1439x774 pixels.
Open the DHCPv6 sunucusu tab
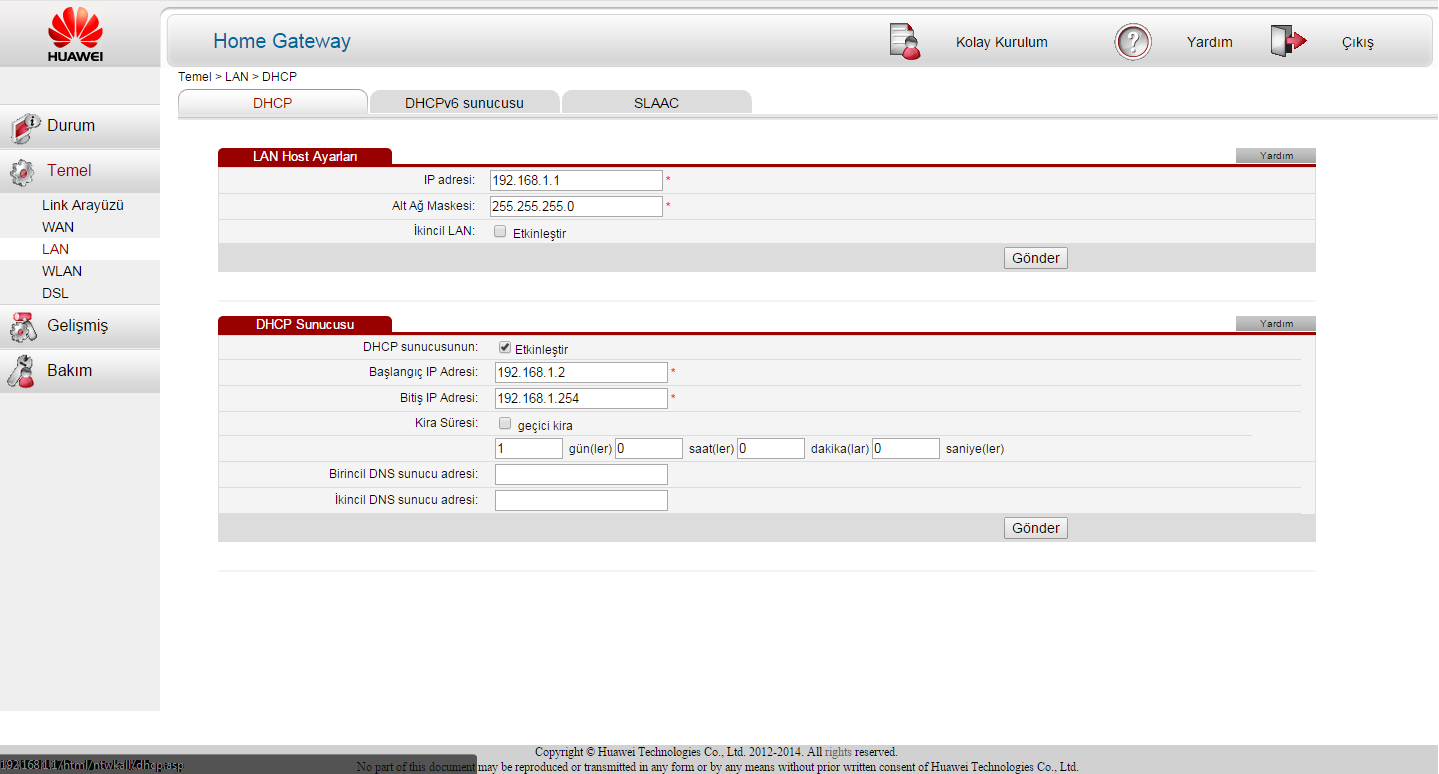coord(464,102)
